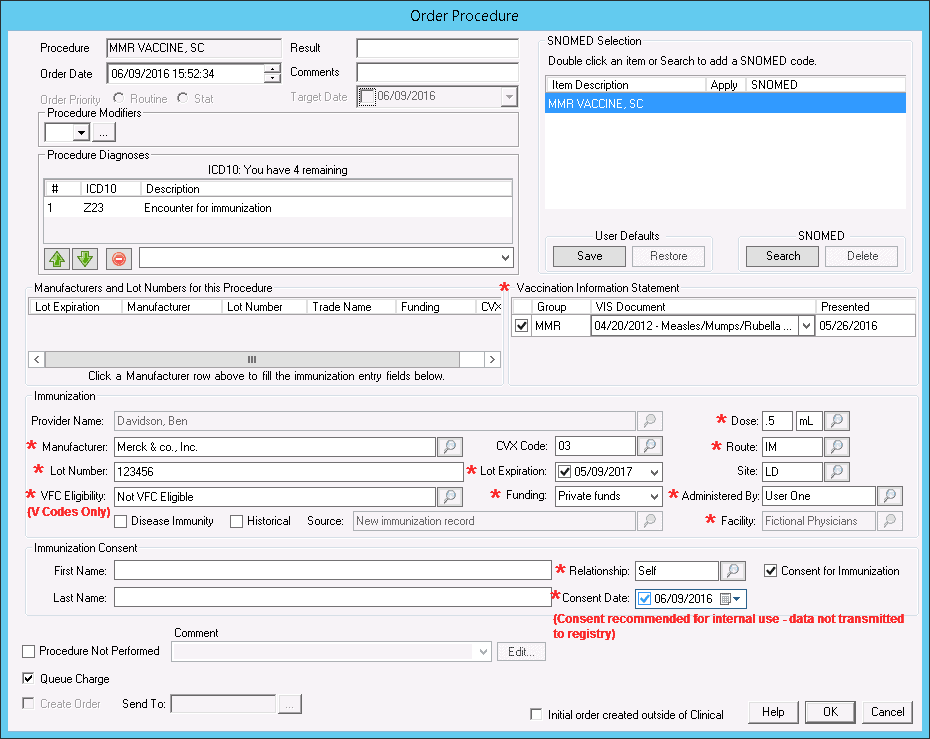Toggle the Consent for Immunization checkbox
The height and width of the screenshot is (739, 930).
pyautogui.click(x=770, y=571)
